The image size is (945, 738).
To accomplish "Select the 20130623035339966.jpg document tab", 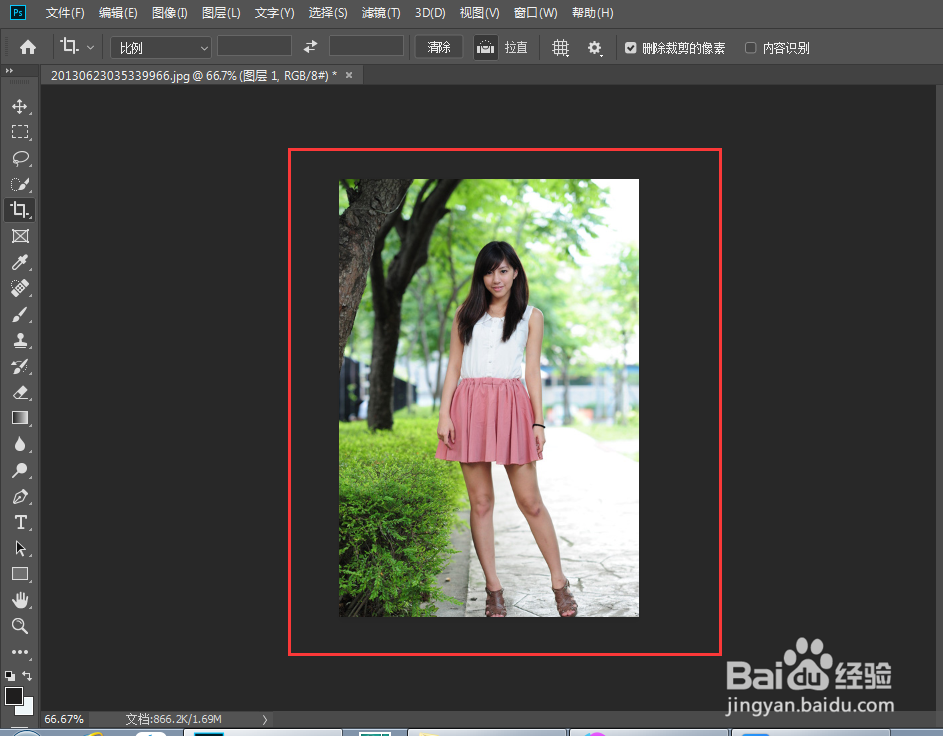I will click(x=193, y=75).
